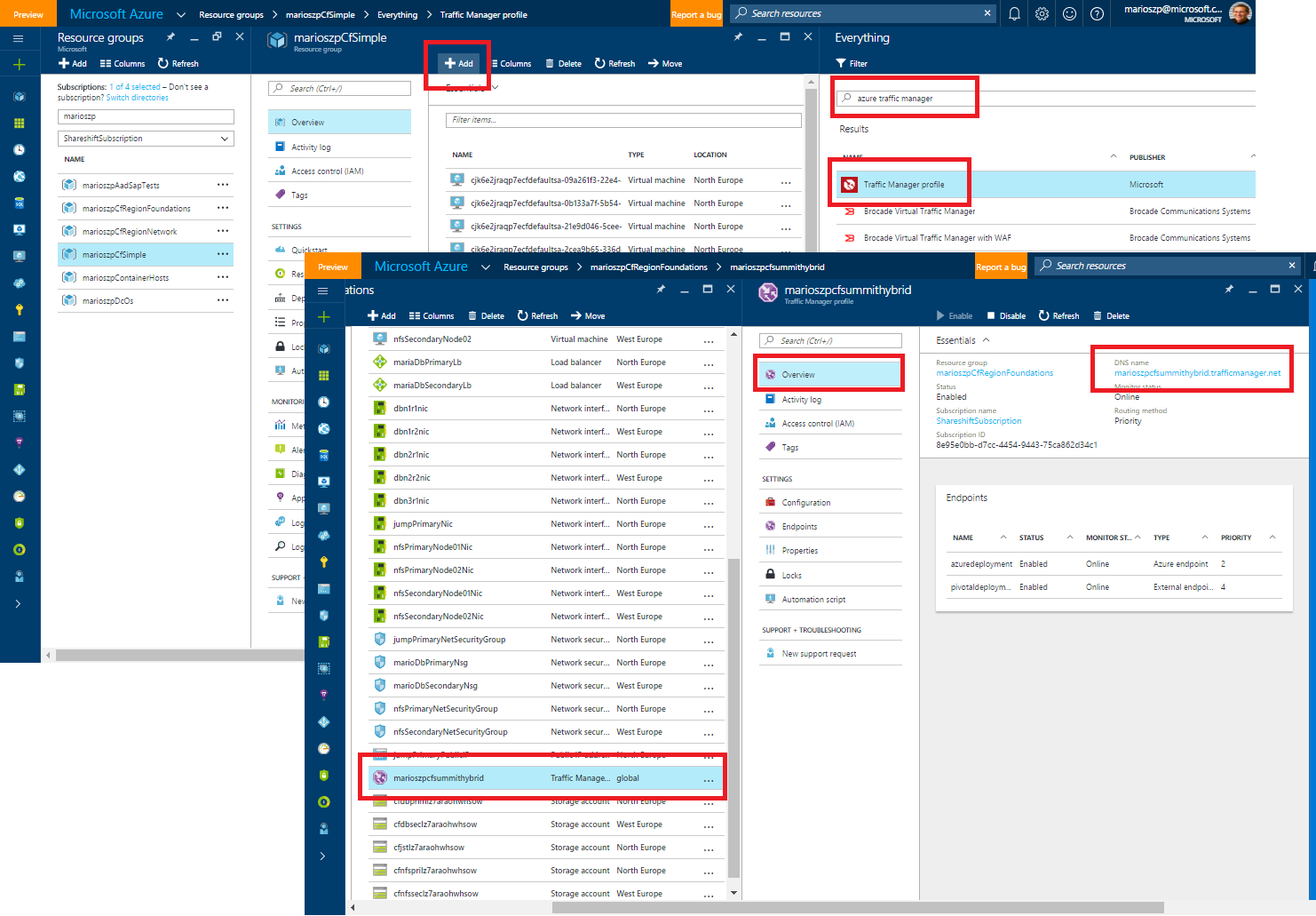Open more options for mariaDbPrimaryLb row

pyautogui.click(x=709, y=363)
